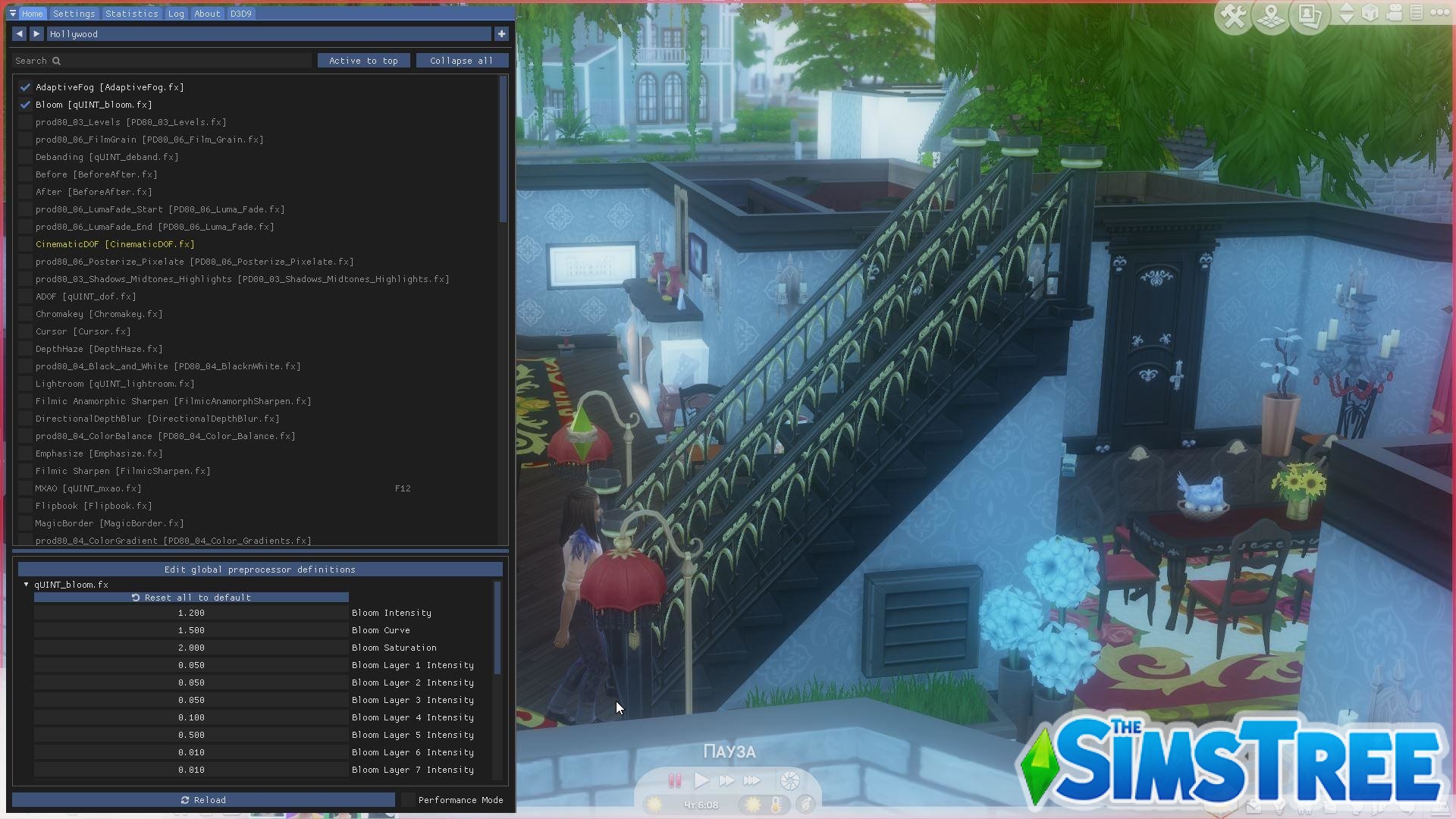
Task: Select DepthHaze DepthHaze.fx row
Action: pos(99,349)
